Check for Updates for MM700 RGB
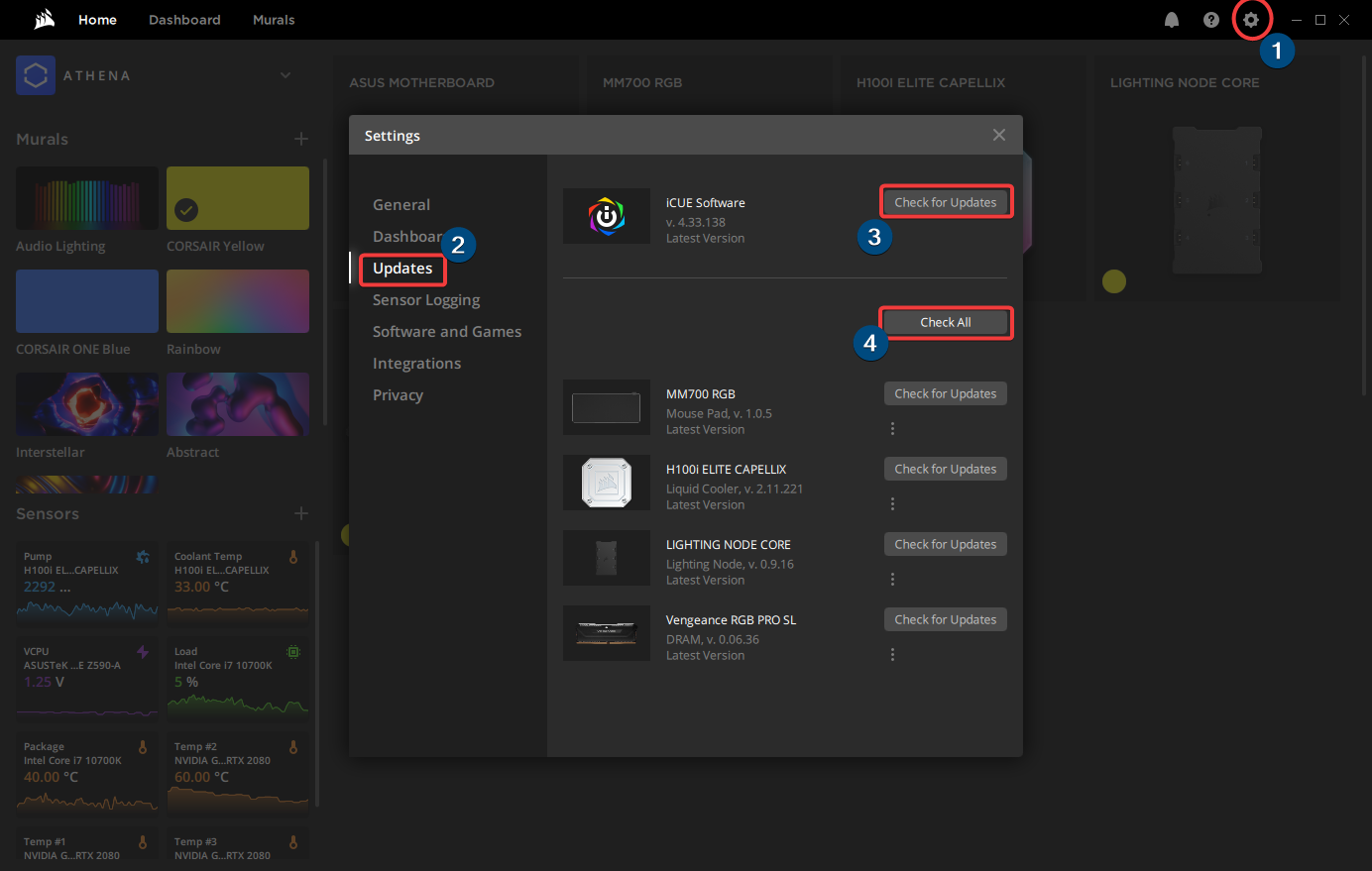This screenshot has height=871, width=1372. [946, 393]
